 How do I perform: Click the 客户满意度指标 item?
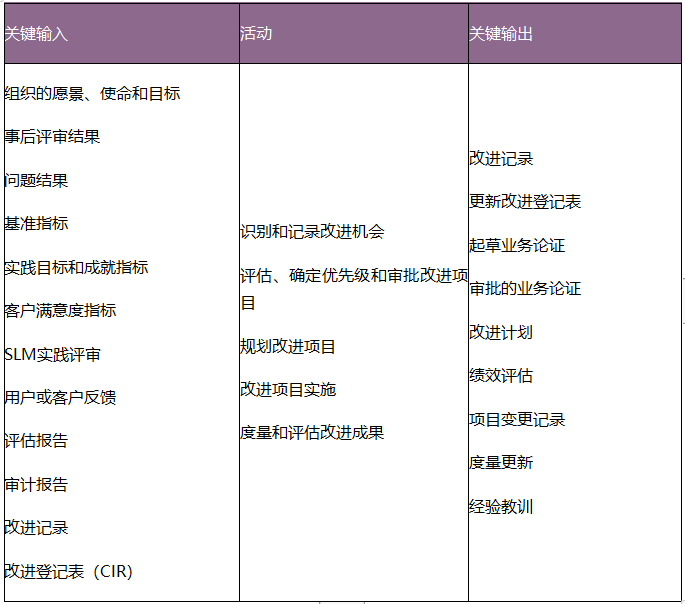[x=60, y=311]
